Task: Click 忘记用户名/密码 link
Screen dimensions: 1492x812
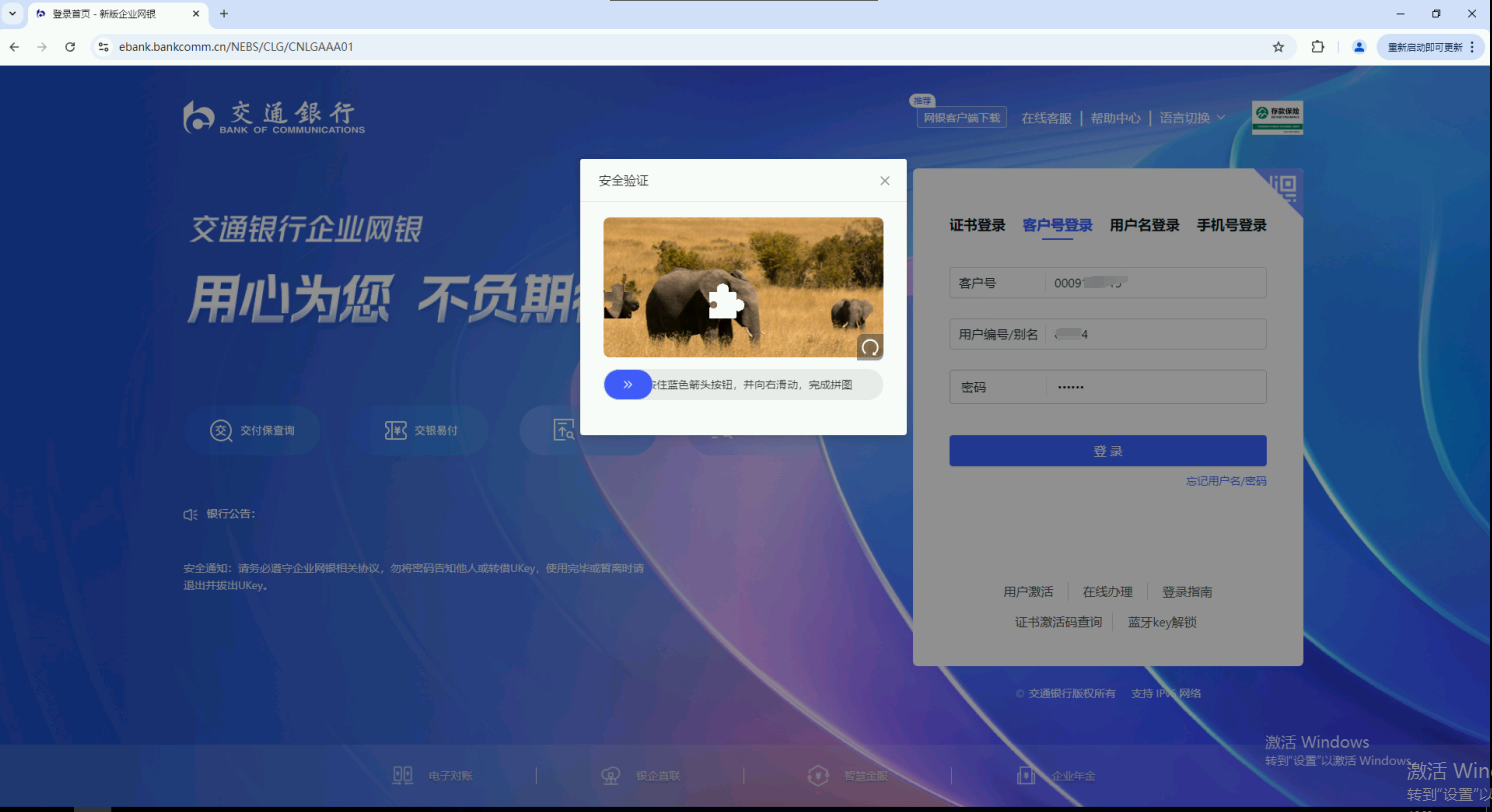Action: (x=1226, y=481)
